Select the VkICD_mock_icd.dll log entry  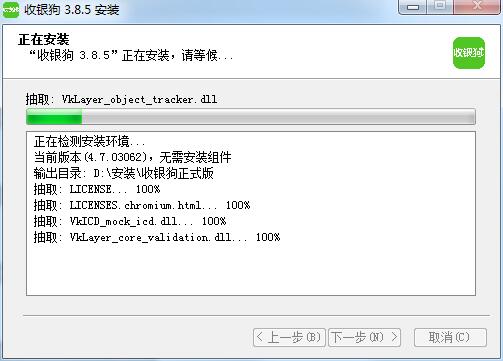(x=130, y=221)
